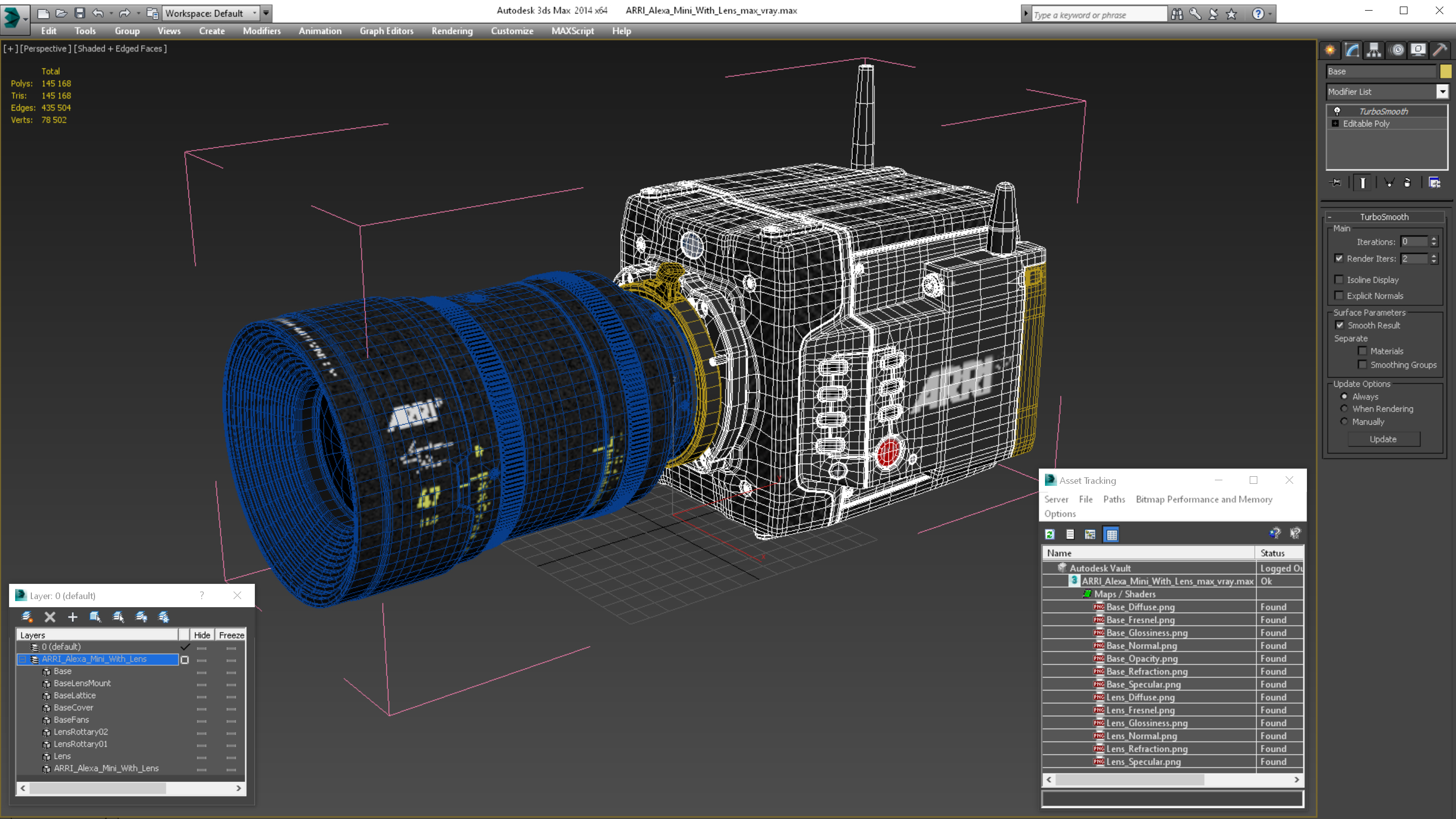The width and height of the screenshot is (1456, 819).
Task: Expand the Editable Poly plus sign
Action: 1336,123
